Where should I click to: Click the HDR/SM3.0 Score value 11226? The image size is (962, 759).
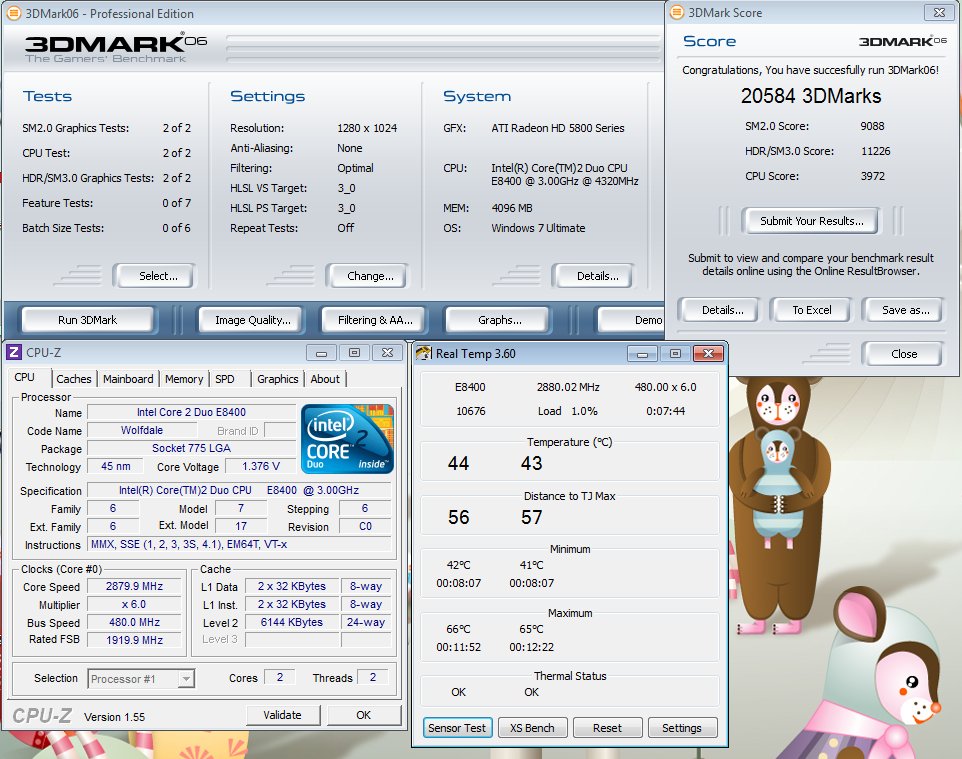point(875,151)
